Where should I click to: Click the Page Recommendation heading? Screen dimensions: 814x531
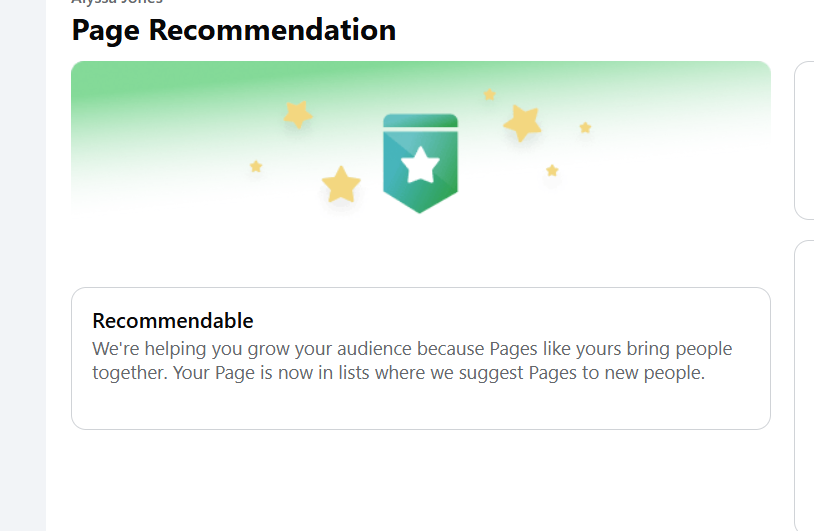coord(234,30)
